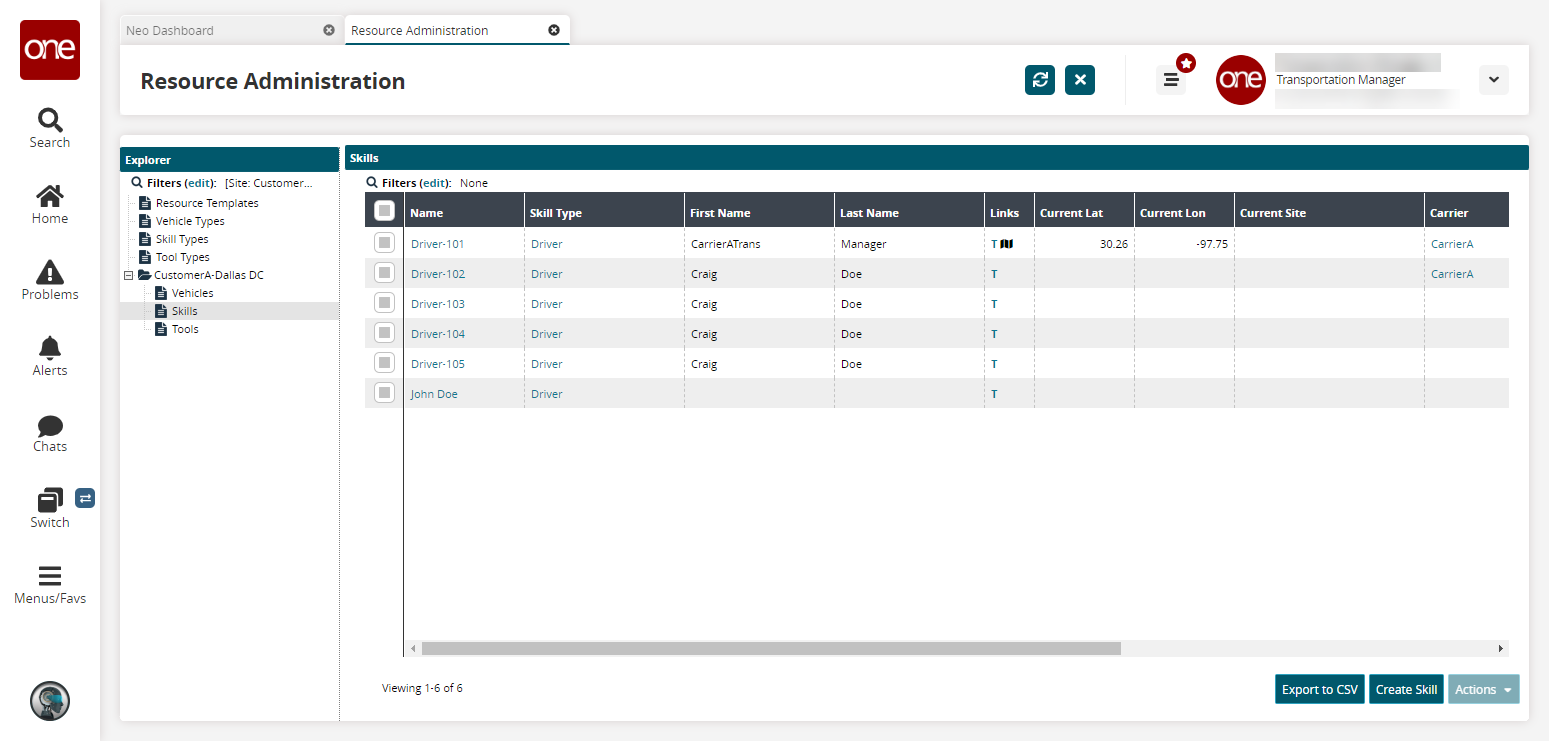Open the Alerts bell icon
The image size is (1549, 741).
pos(49,348)
